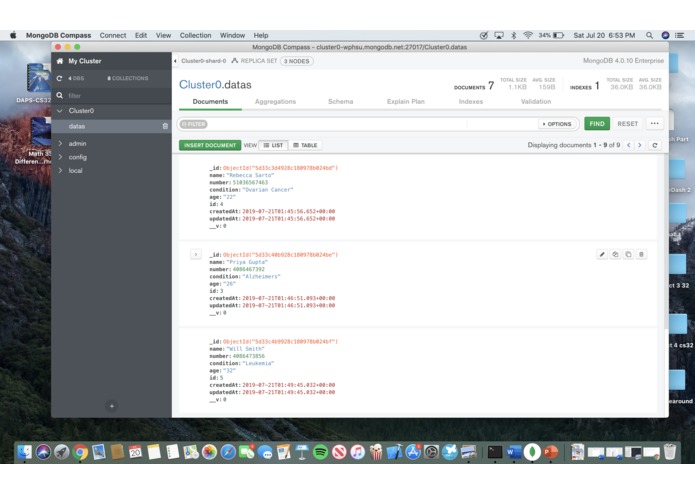Click the "Leukemia" condition value
This screenshot has height=494, width=695.
[258, 363]
